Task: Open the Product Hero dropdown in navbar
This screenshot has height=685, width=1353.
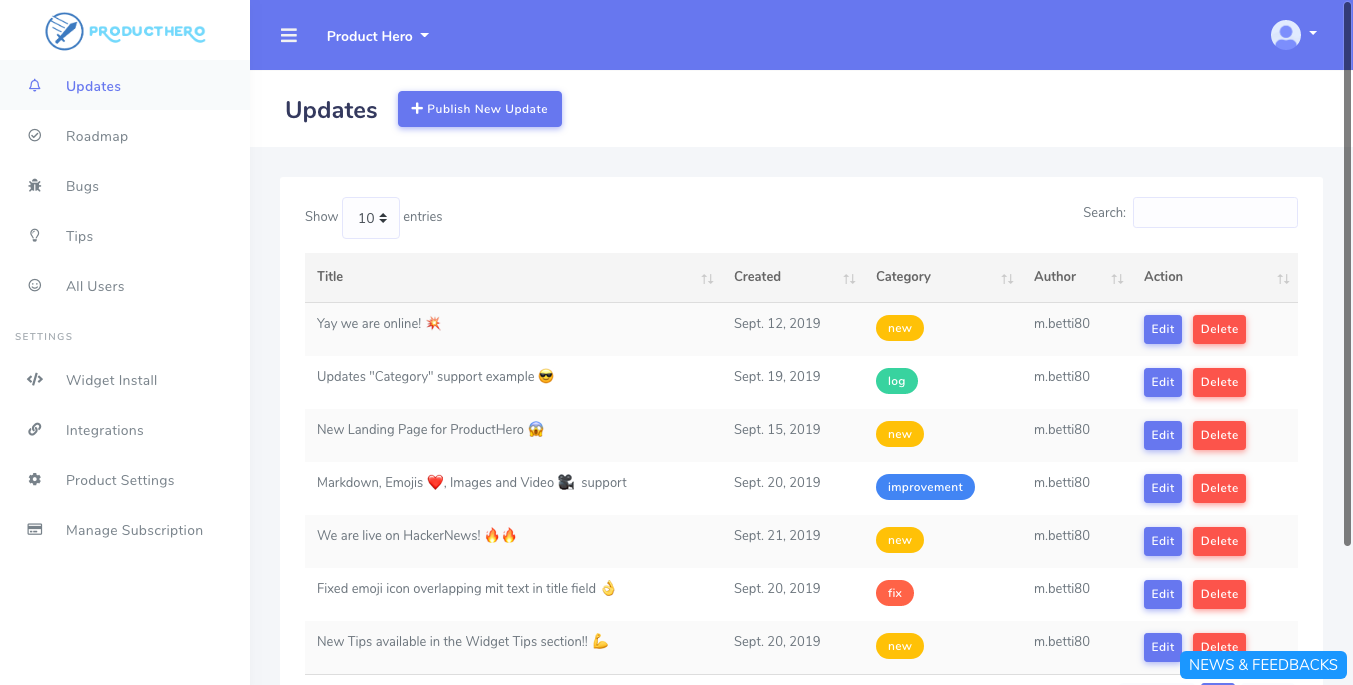Action: coord(378,35)
